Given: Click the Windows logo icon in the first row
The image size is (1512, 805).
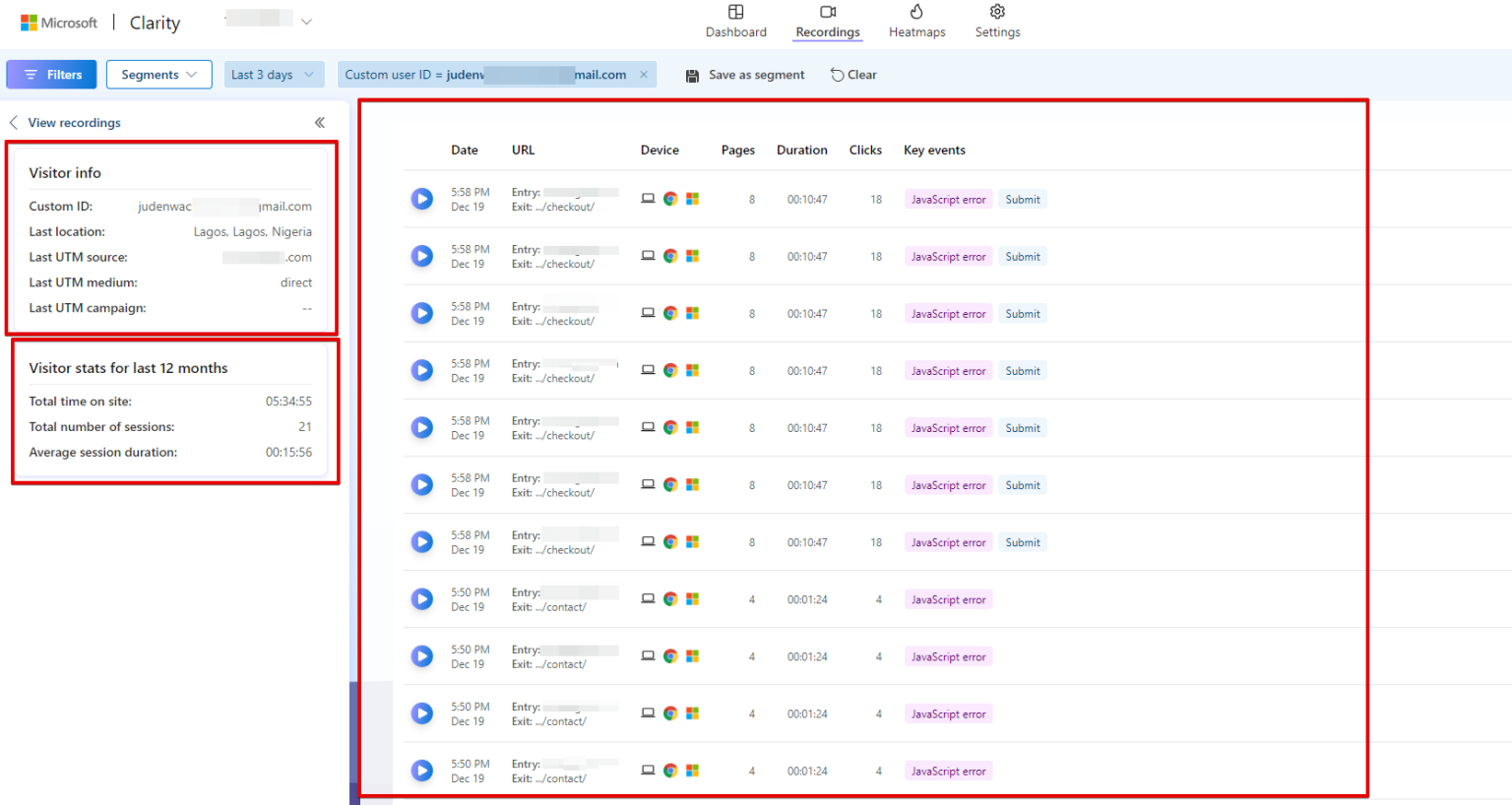Looking at the screenshot, I should click(x=692, y=198).
